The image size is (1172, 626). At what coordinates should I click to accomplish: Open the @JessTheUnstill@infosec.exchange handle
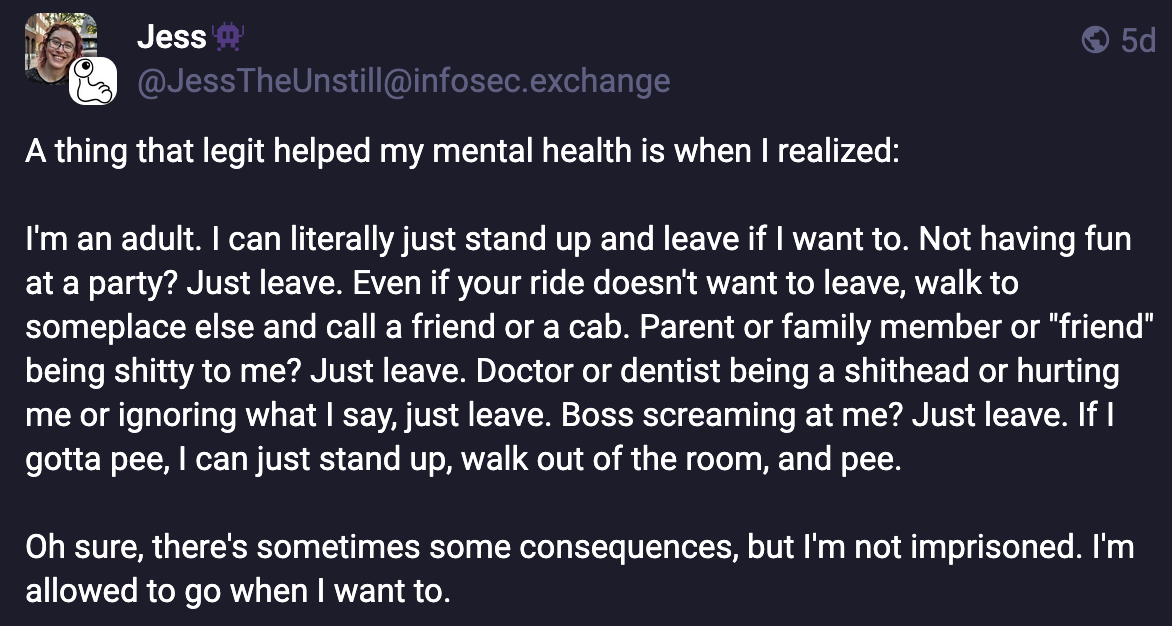(403, 80)
